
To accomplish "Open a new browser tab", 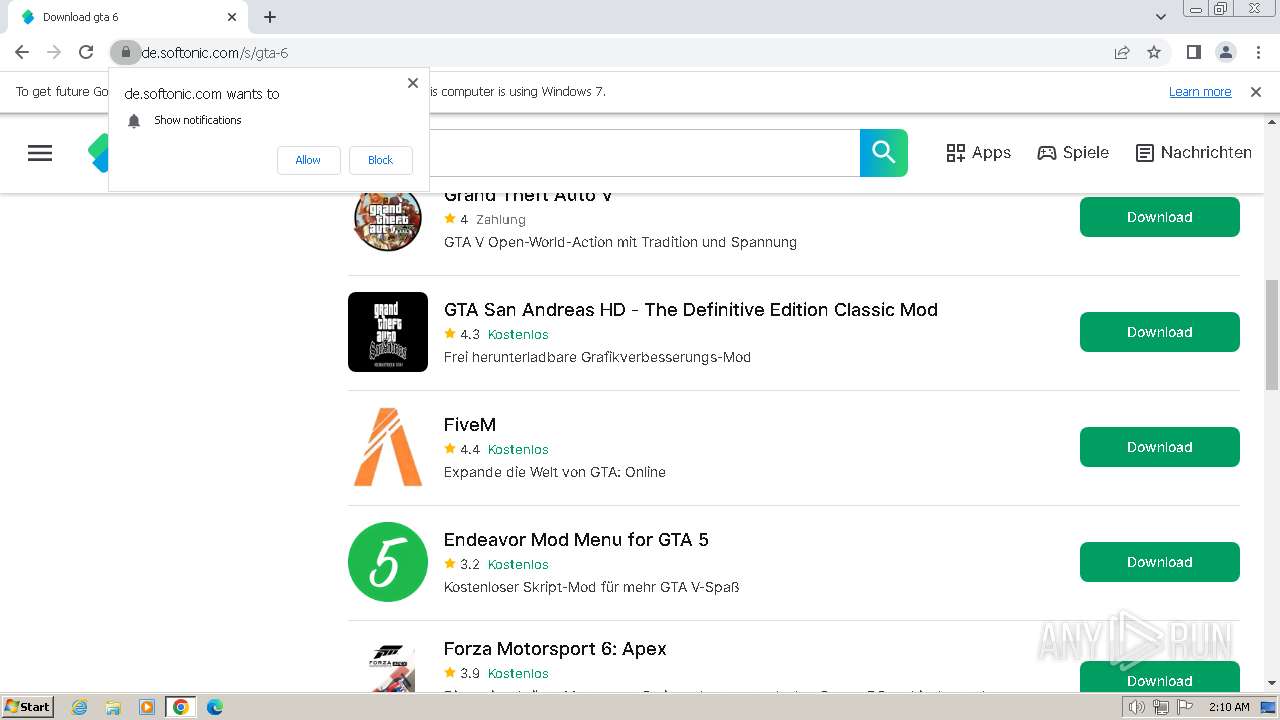I will point(270,17).
